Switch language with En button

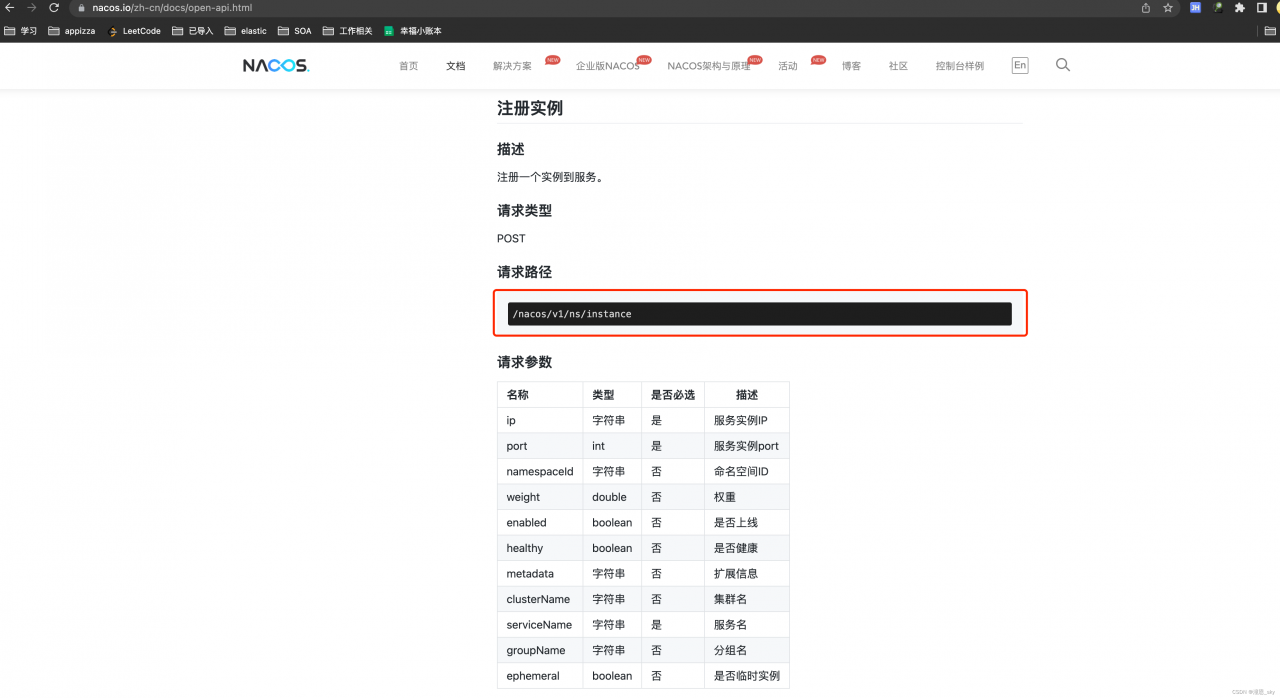click(x=1020, y=65)
